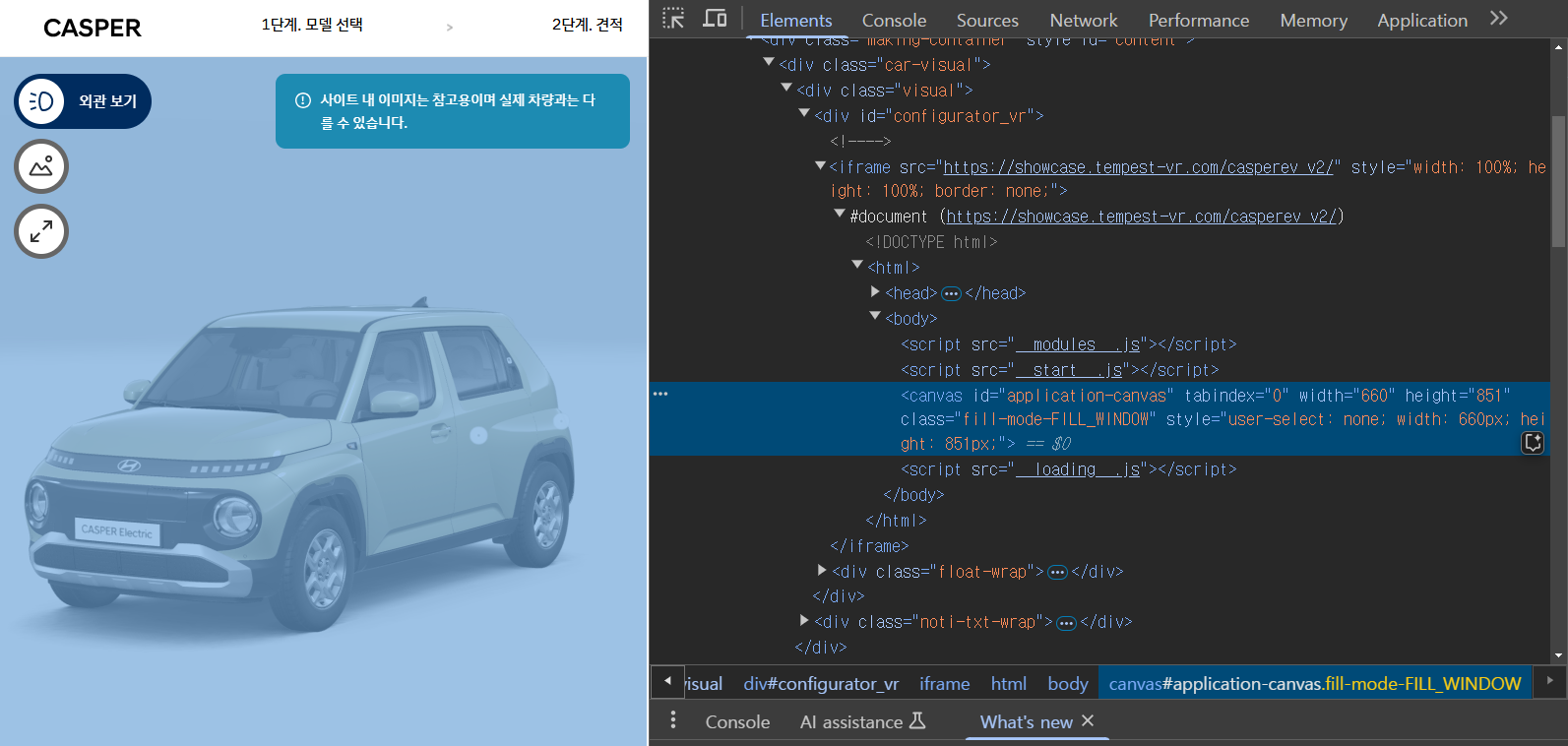Click the noti-txt-wrap node ellipsis badge

coord(1066,623)
